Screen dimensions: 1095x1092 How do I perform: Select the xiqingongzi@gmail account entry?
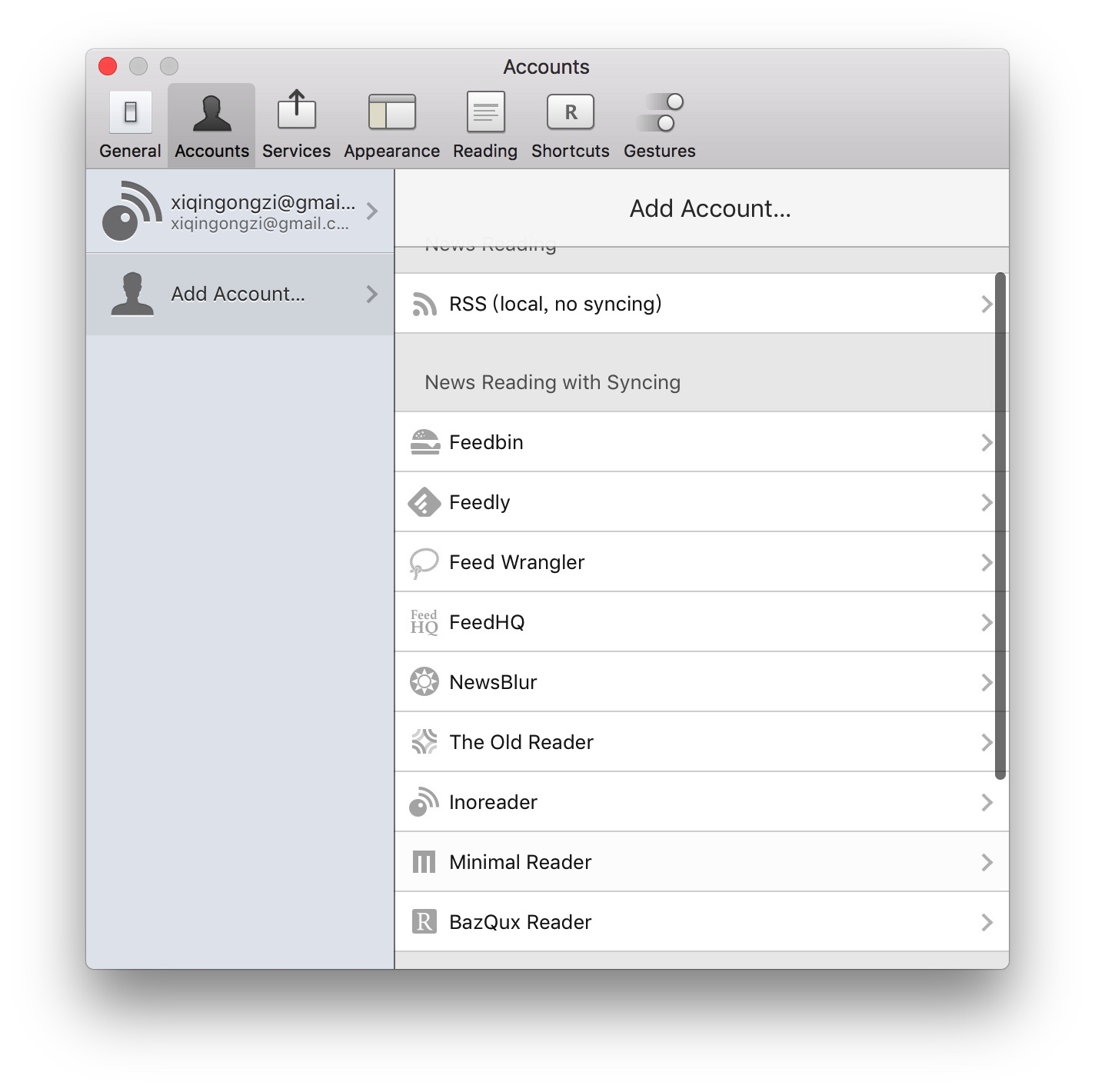tap(240, 211)
